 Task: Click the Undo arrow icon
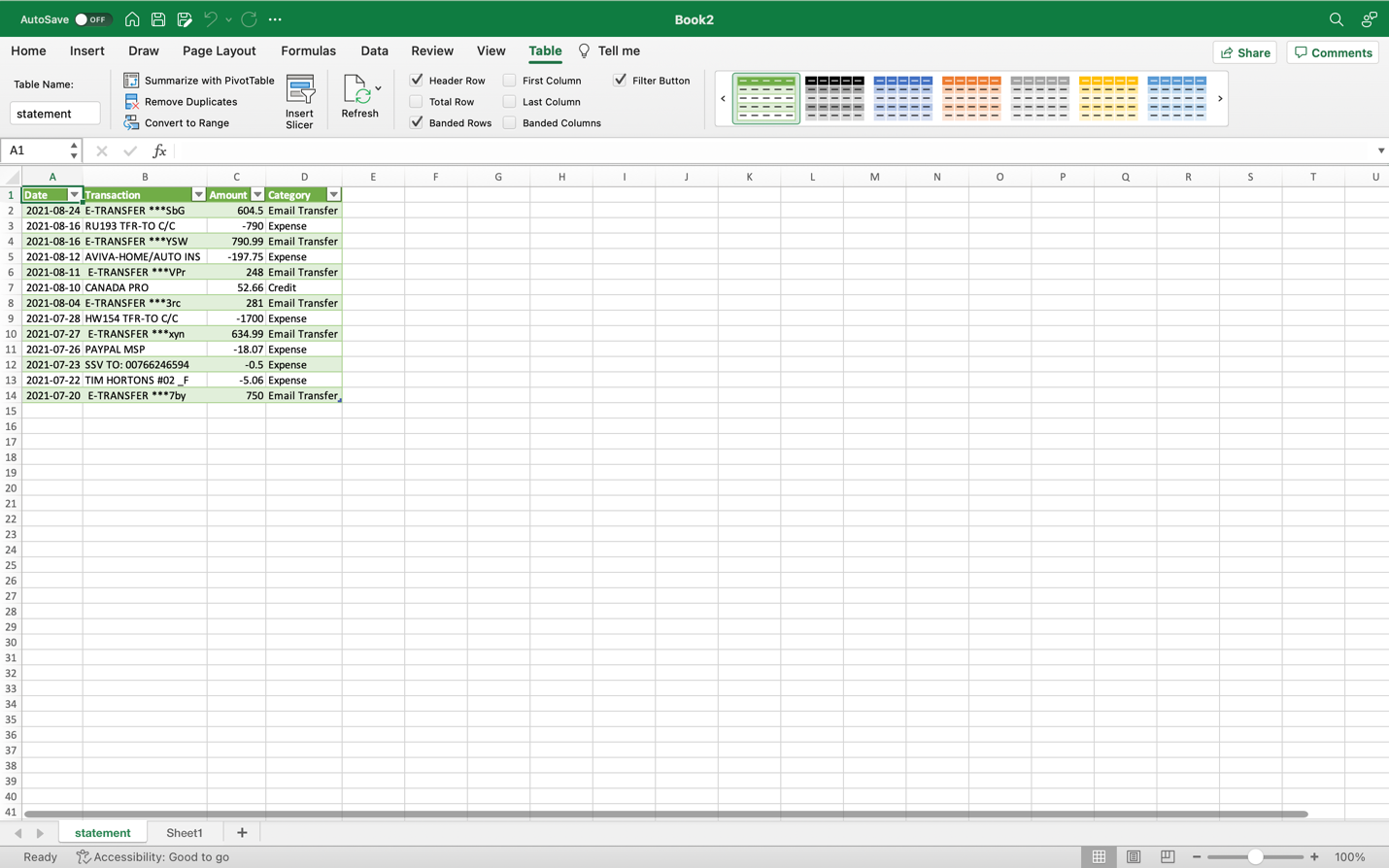click(210, 19)
